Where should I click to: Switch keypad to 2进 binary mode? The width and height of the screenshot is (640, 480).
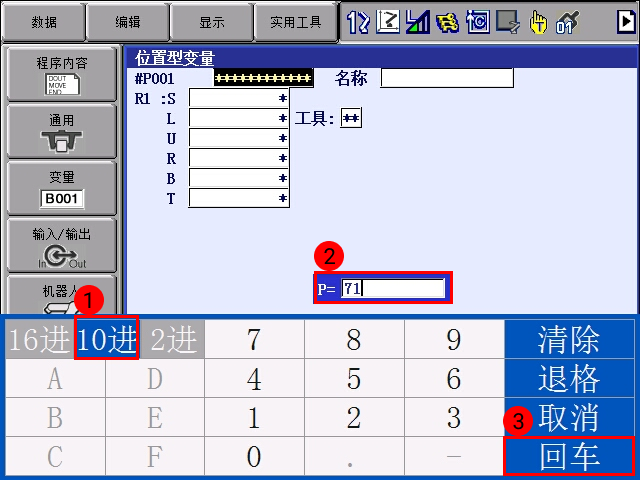172,339
